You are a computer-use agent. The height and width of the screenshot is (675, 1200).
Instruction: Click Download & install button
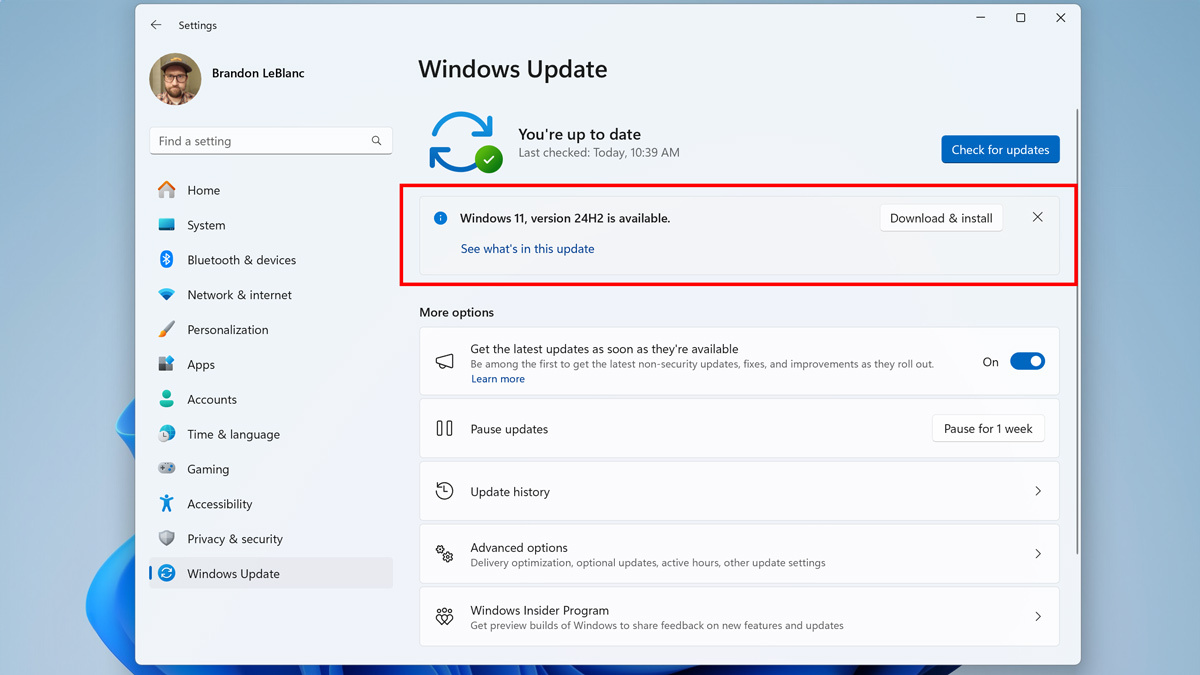point(941,218)
